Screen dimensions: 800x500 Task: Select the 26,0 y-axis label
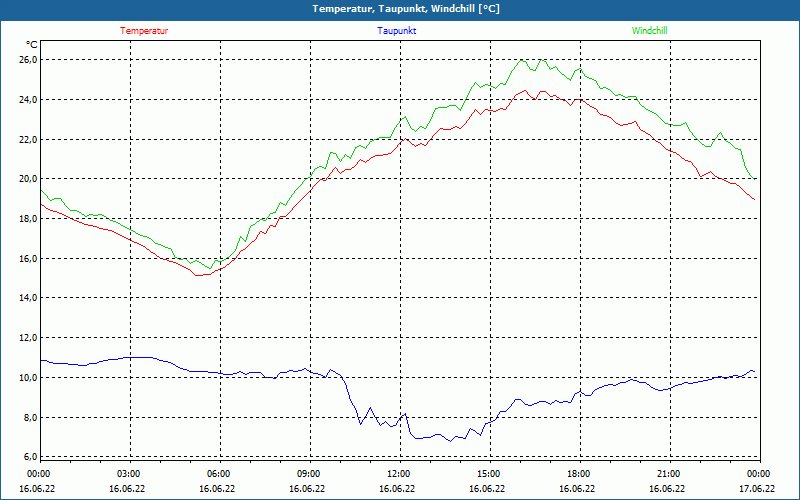(x=28, y=60)
